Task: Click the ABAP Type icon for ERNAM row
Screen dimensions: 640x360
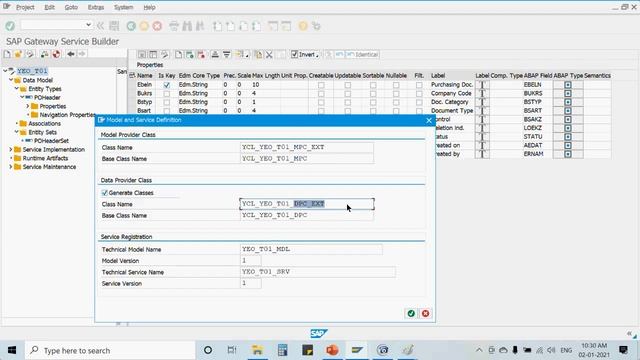Action: click(568, 154)
